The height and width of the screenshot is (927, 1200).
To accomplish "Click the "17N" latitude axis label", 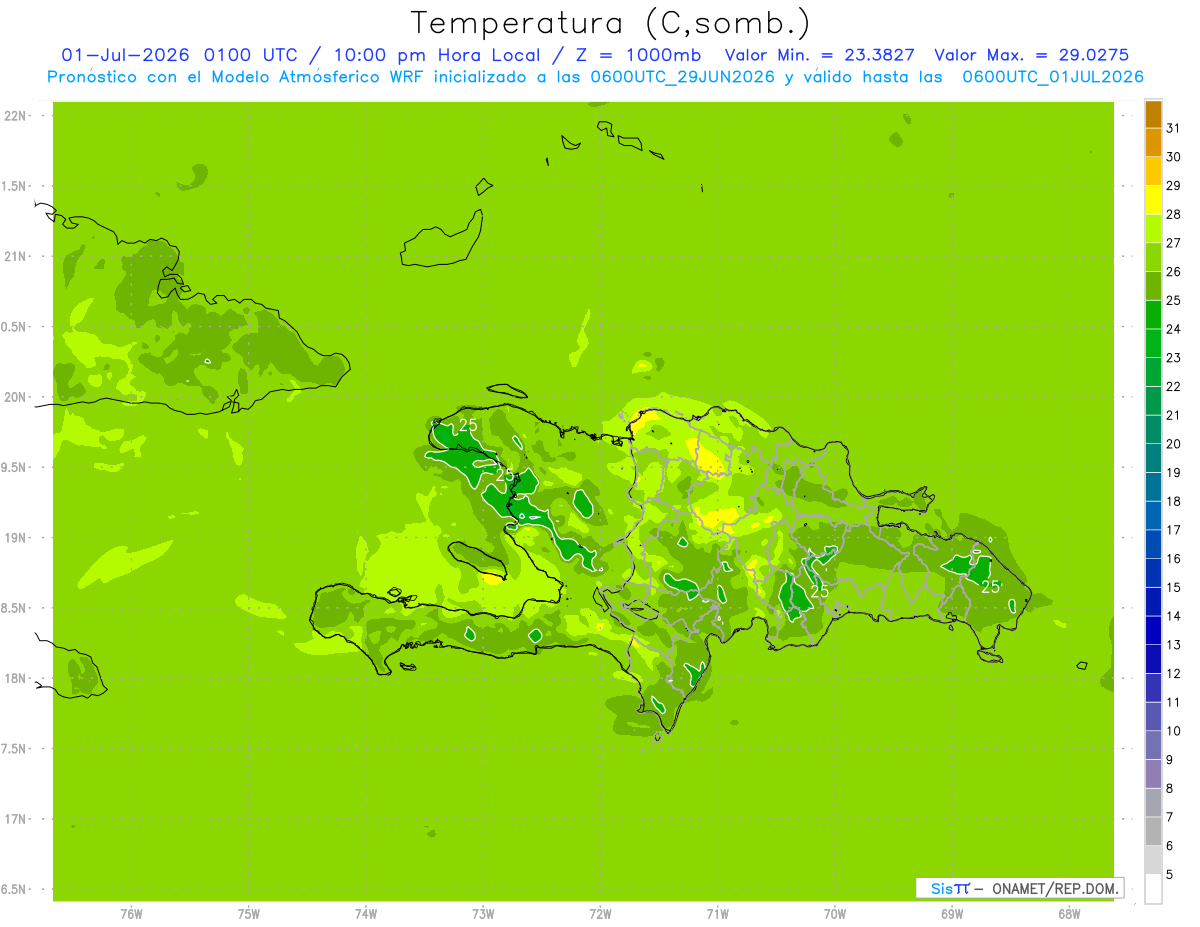I will tap(16, 819).
